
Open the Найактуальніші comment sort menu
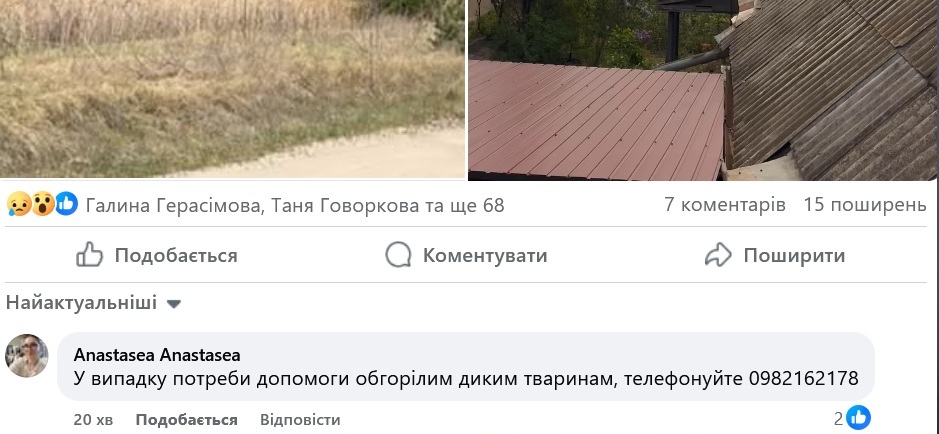93,303
